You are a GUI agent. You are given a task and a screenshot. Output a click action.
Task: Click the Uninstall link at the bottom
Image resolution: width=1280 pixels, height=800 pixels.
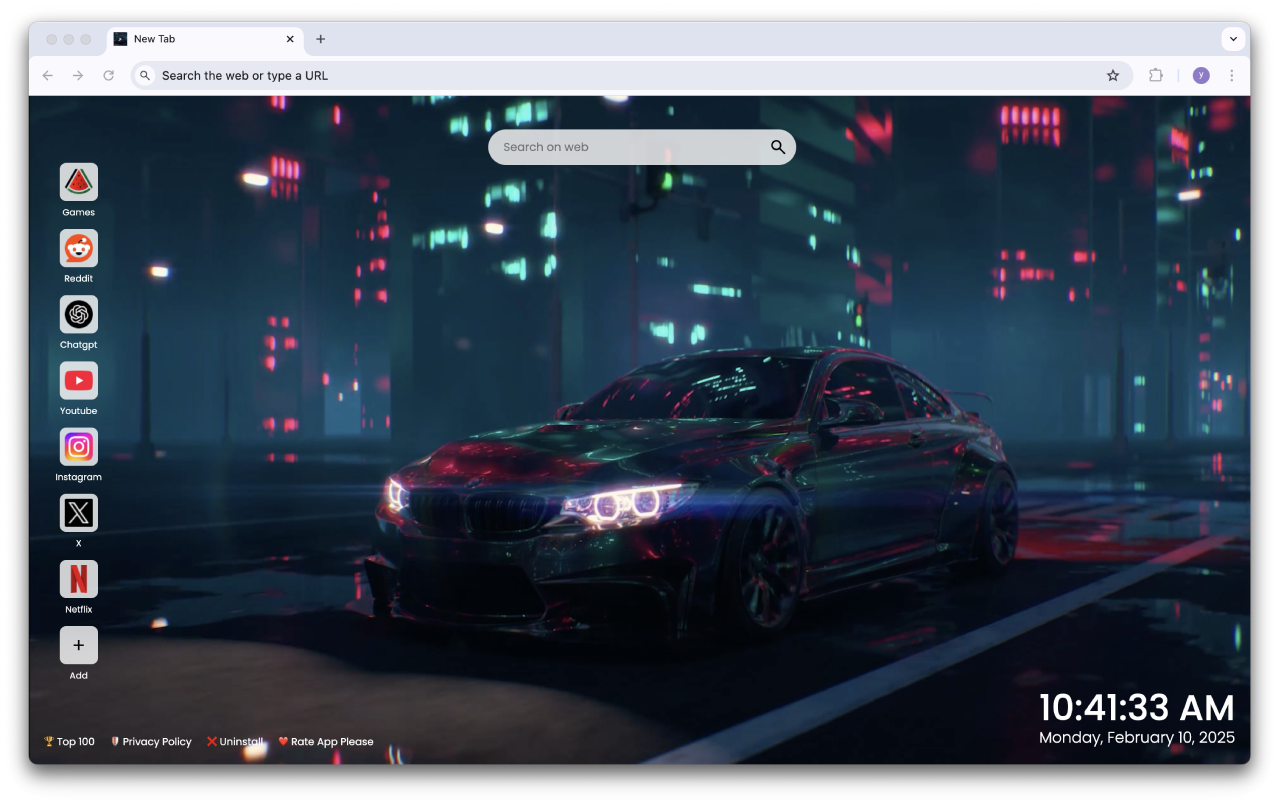[x=235, y=741]
